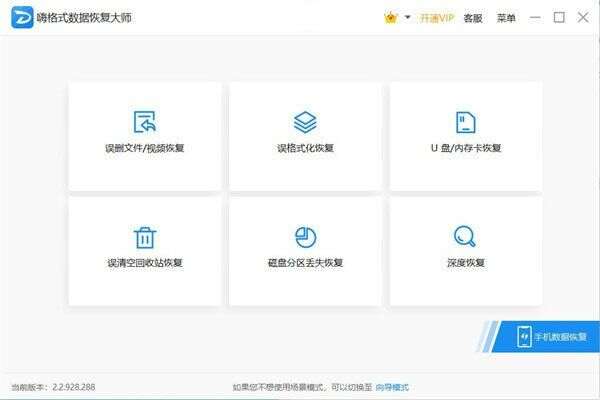
Task: Select the 误格式化恢复 layers icon
Action: pyautogui.click(x=305, y=122)
